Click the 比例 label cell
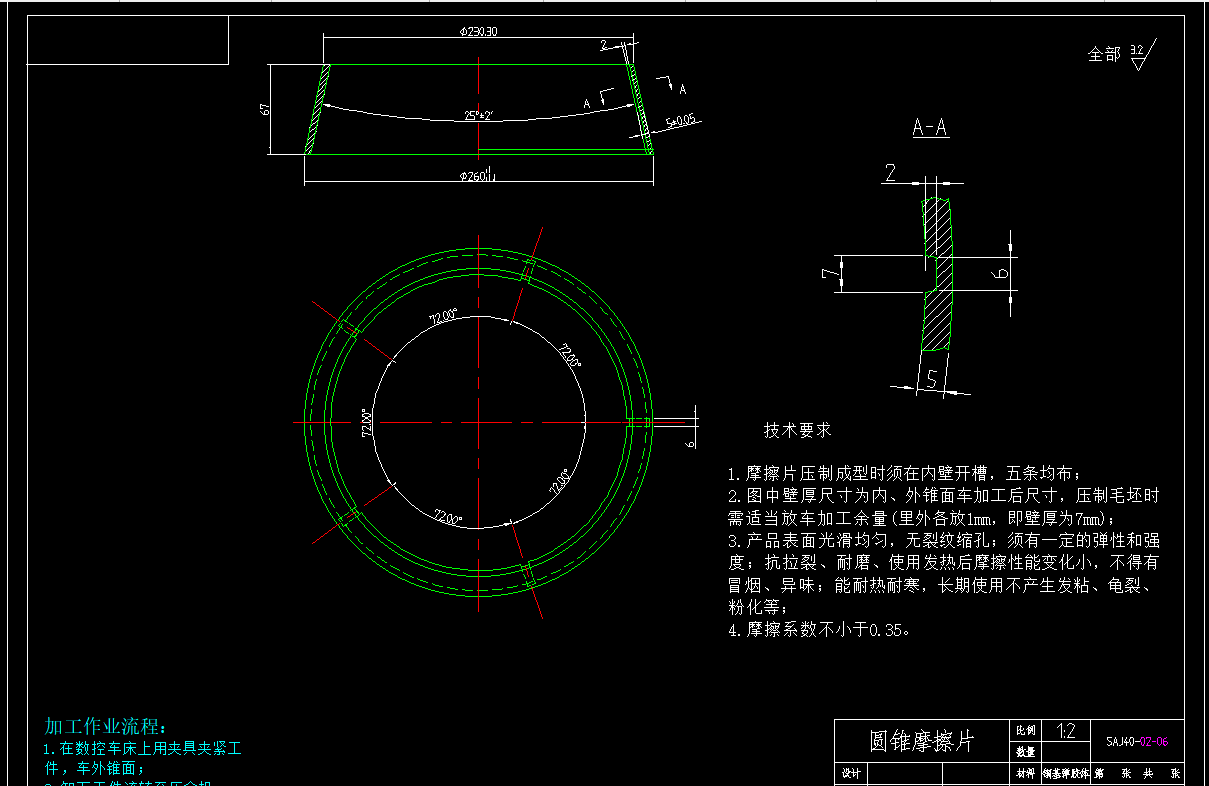The height and width of the screenshot is (786, 1209). [x=1025, y=731]
